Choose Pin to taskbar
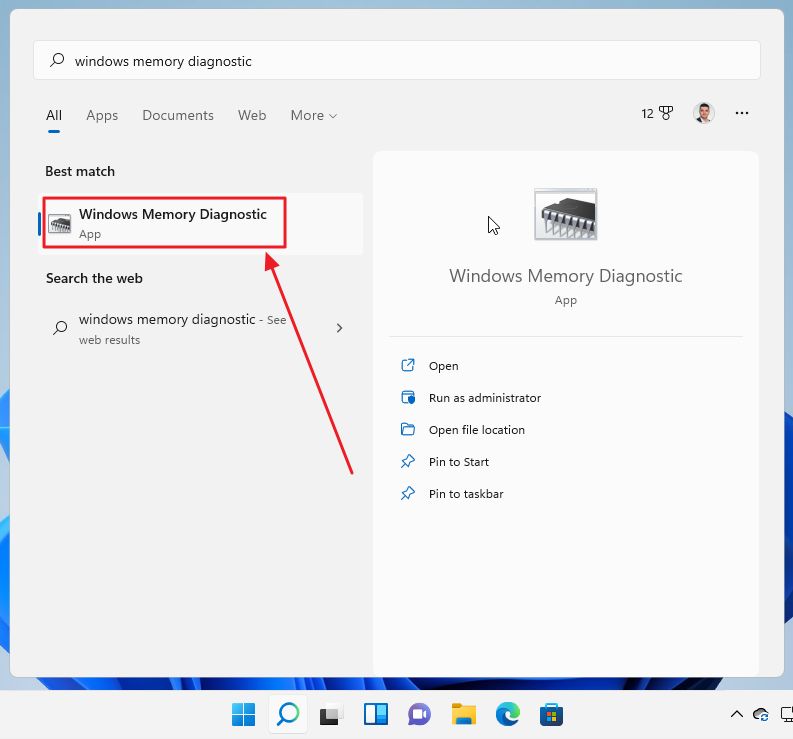Screen dimensions: 793x739 [x=466, y=494]
